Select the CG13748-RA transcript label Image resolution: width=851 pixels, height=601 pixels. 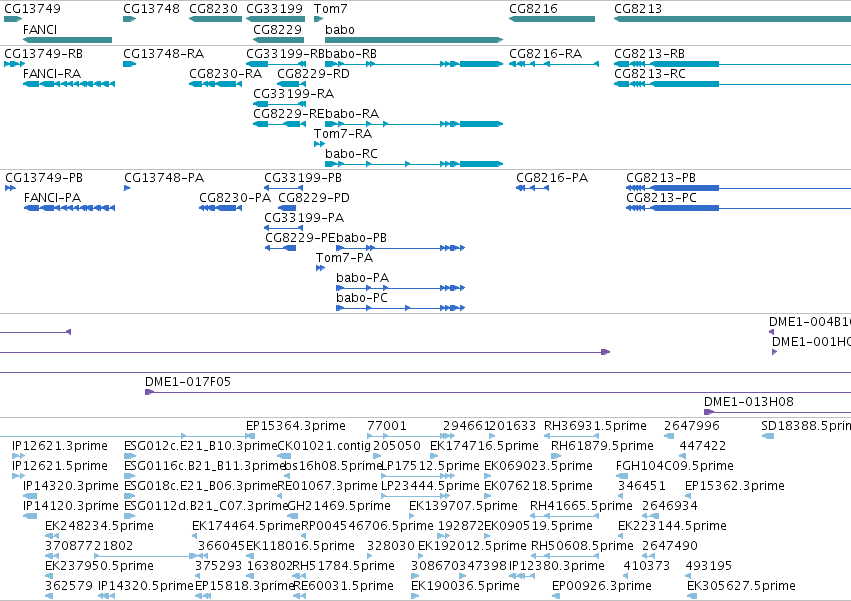click(163, 54)
